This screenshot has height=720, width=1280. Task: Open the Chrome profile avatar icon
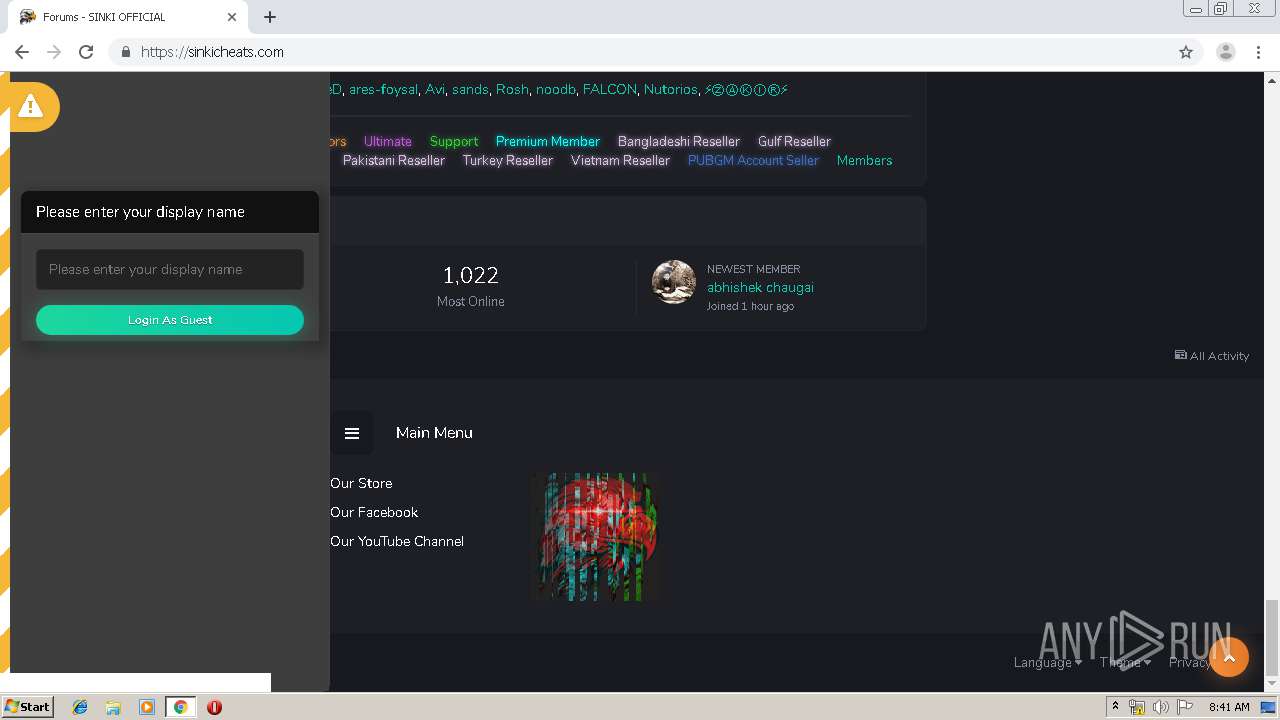tap(1226, 52)
